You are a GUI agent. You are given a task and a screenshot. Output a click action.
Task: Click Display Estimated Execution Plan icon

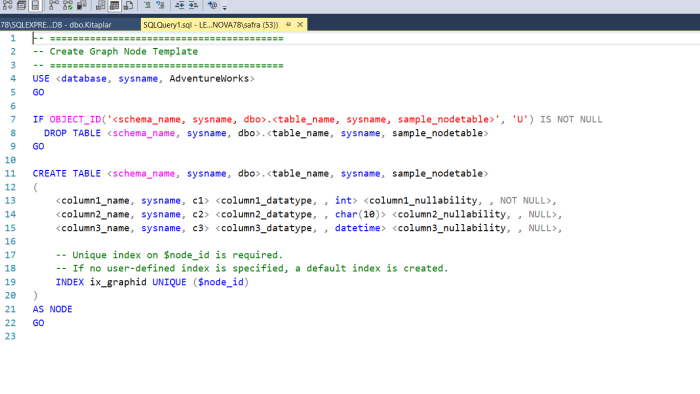[x=8, y=5]
